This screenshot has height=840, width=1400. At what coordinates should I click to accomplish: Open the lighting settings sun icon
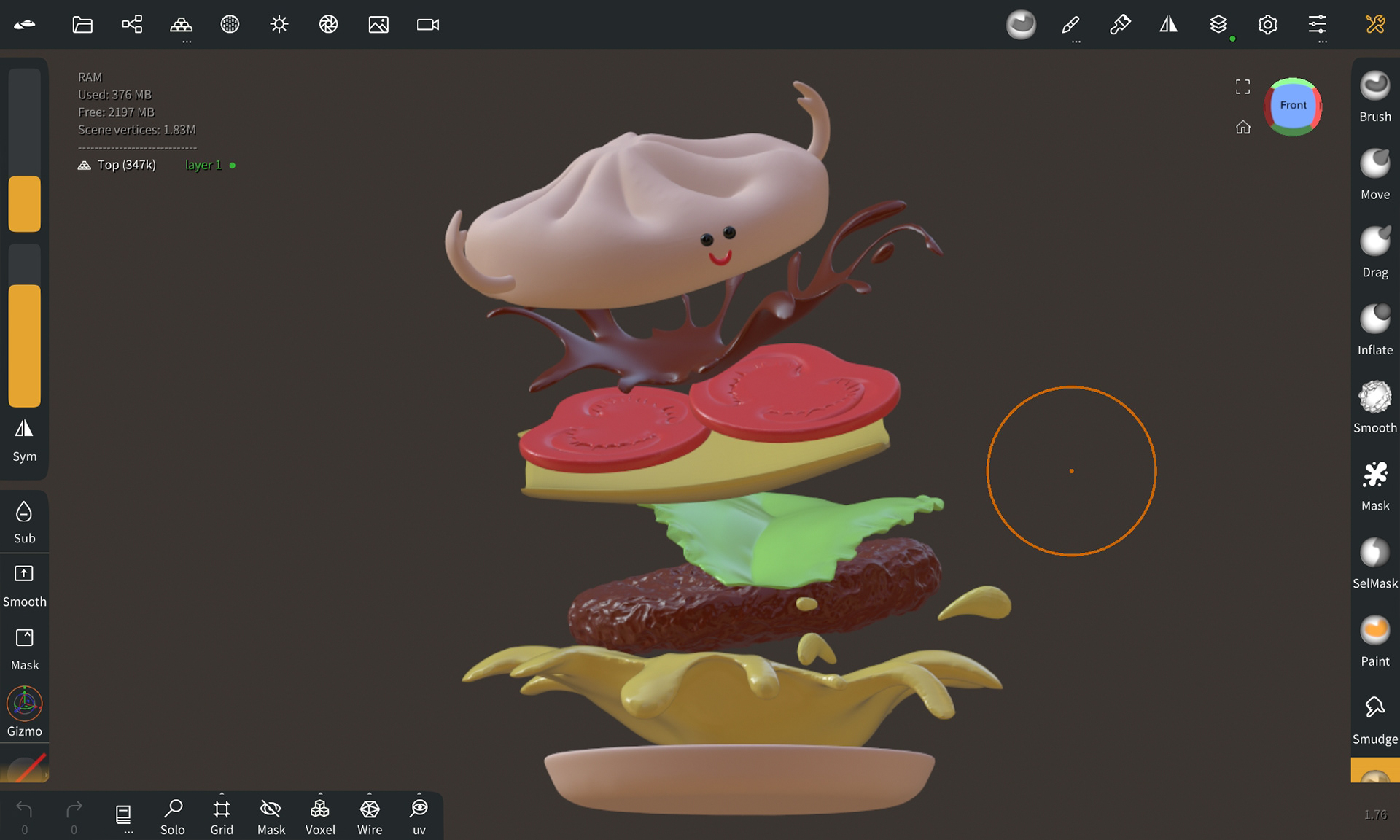(x=279, y=25)
